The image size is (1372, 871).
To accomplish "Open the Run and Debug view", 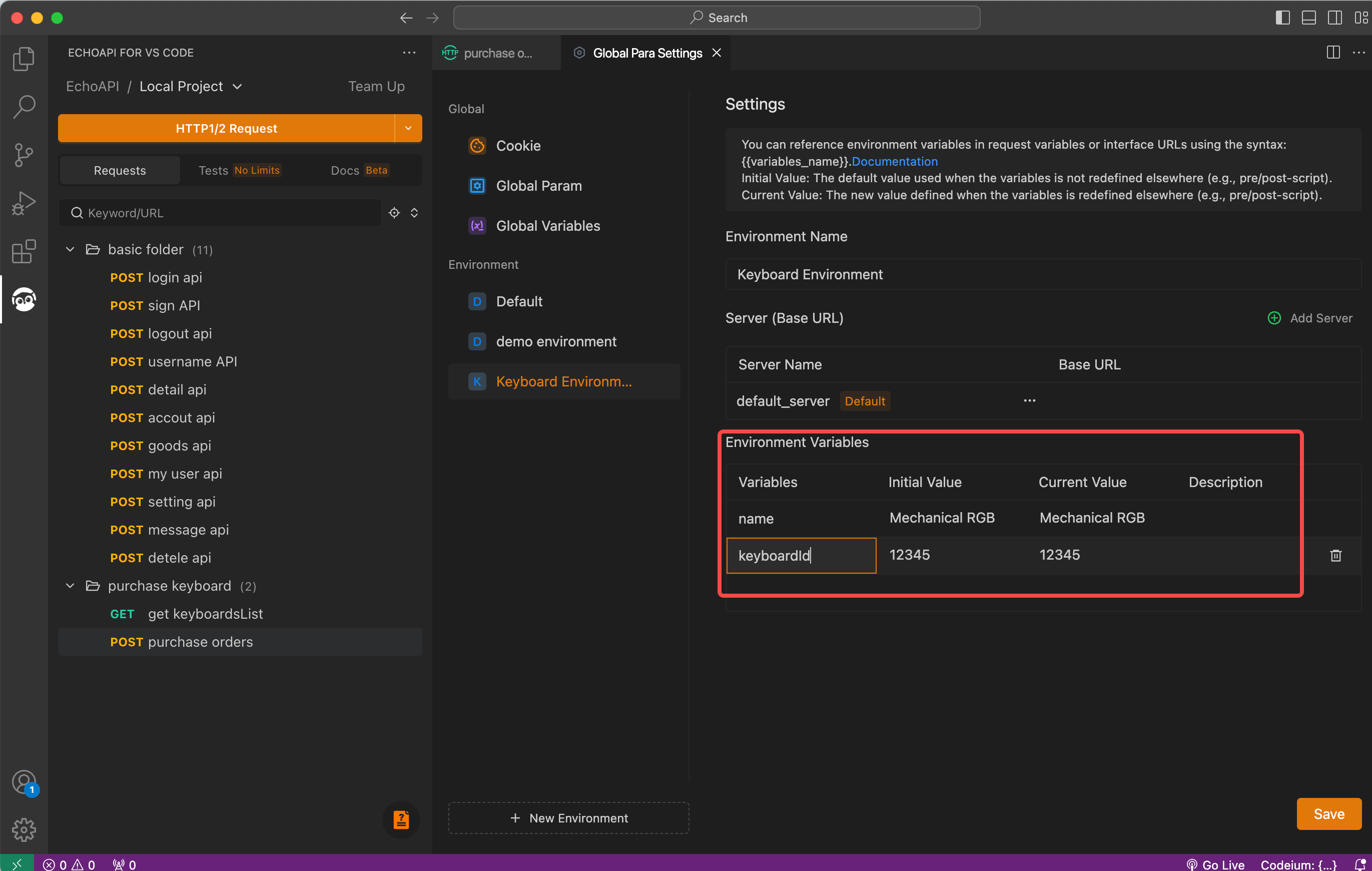I will [24, 203].
